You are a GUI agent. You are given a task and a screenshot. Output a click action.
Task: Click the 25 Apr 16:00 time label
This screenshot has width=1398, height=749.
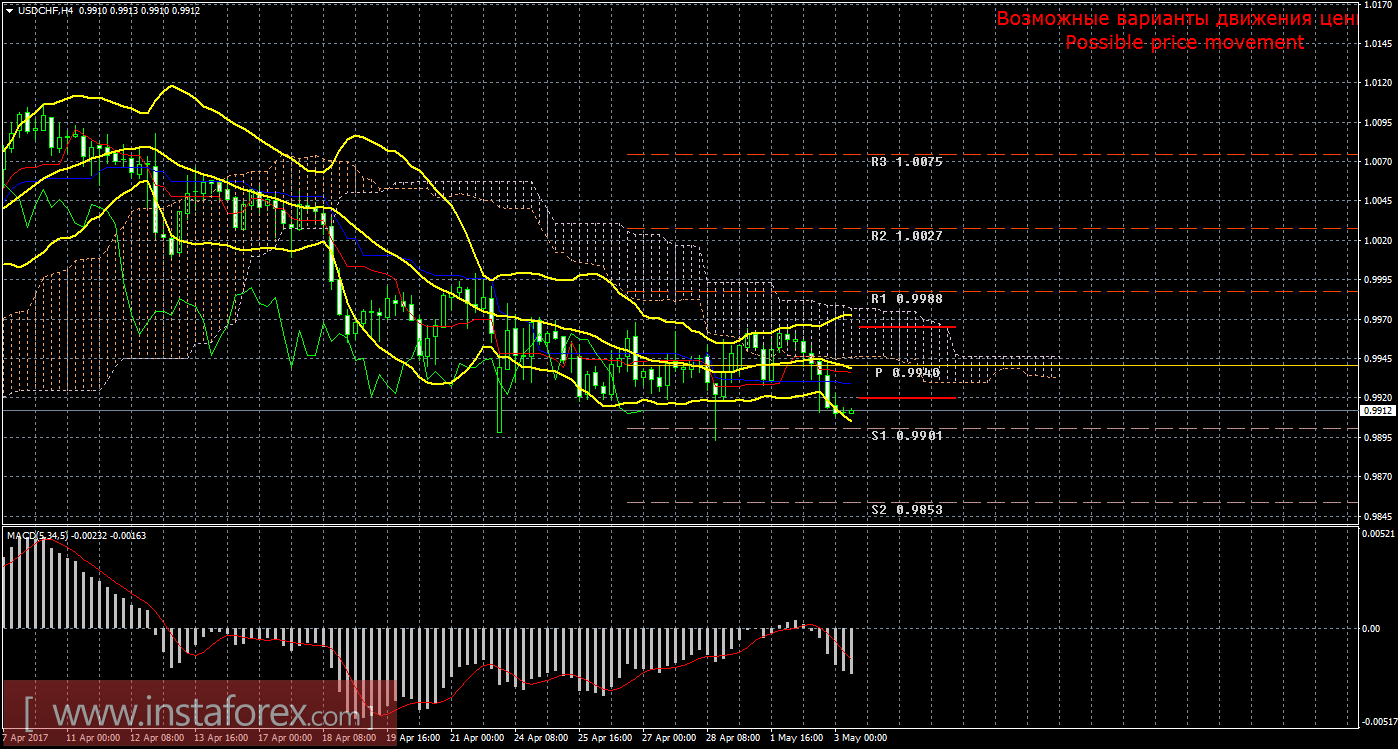point(605,738)
